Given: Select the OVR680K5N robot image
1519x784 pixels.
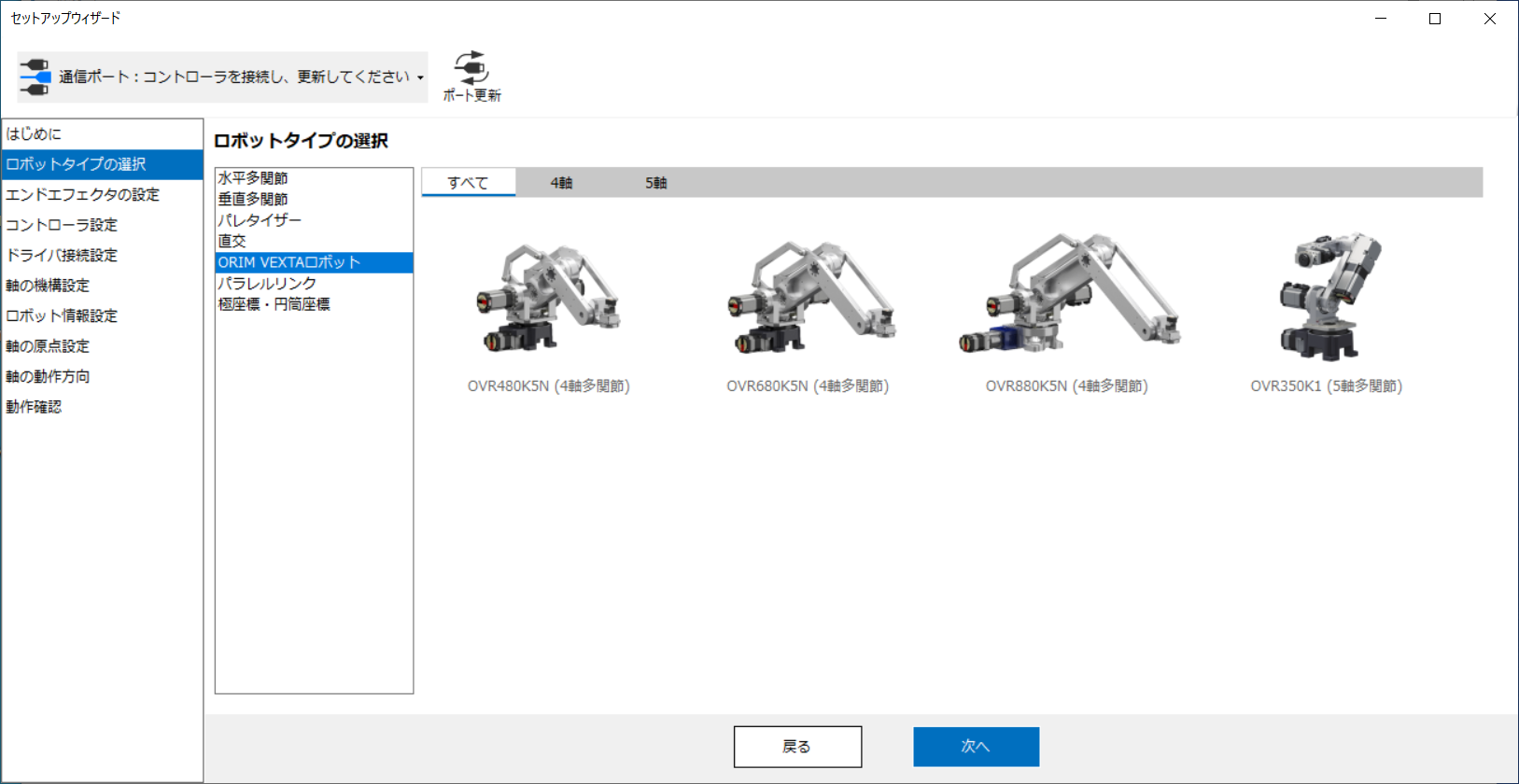Looking at the screenshot, I should click(808, 298).
